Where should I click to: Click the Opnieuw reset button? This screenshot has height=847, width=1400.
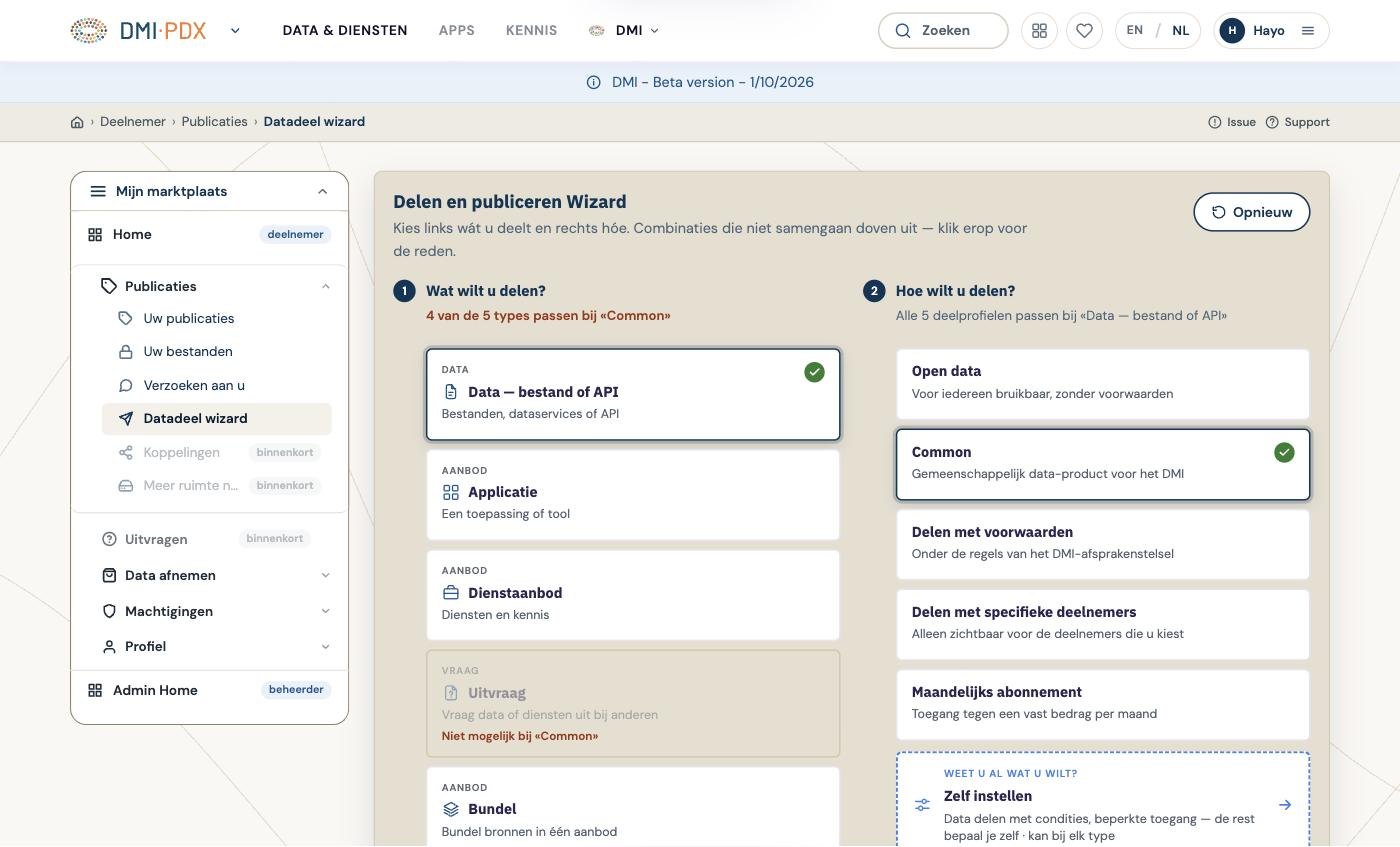pos(1252,212)
